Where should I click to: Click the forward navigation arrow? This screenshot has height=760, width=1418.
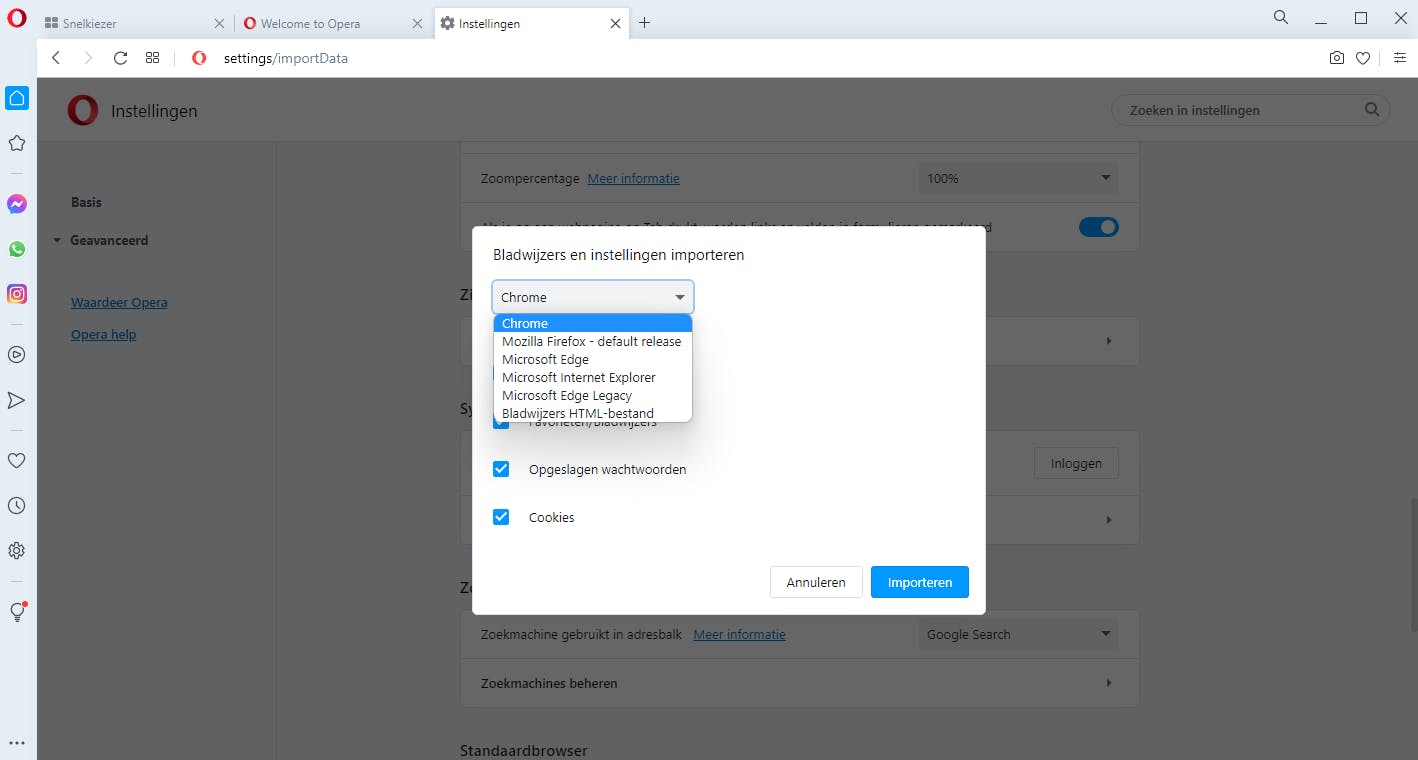point(88,58)
